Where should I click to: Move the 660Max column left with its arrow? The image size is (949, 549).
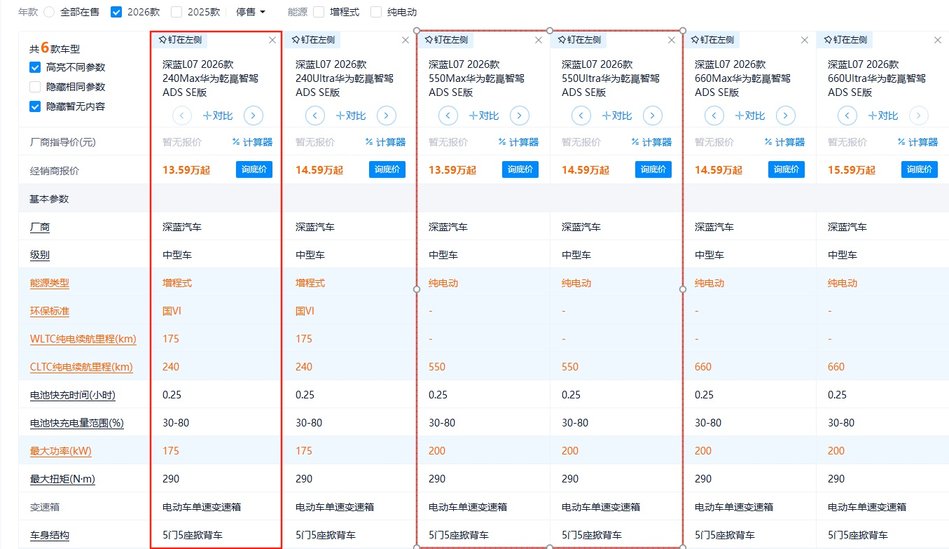tap(714, 115)
